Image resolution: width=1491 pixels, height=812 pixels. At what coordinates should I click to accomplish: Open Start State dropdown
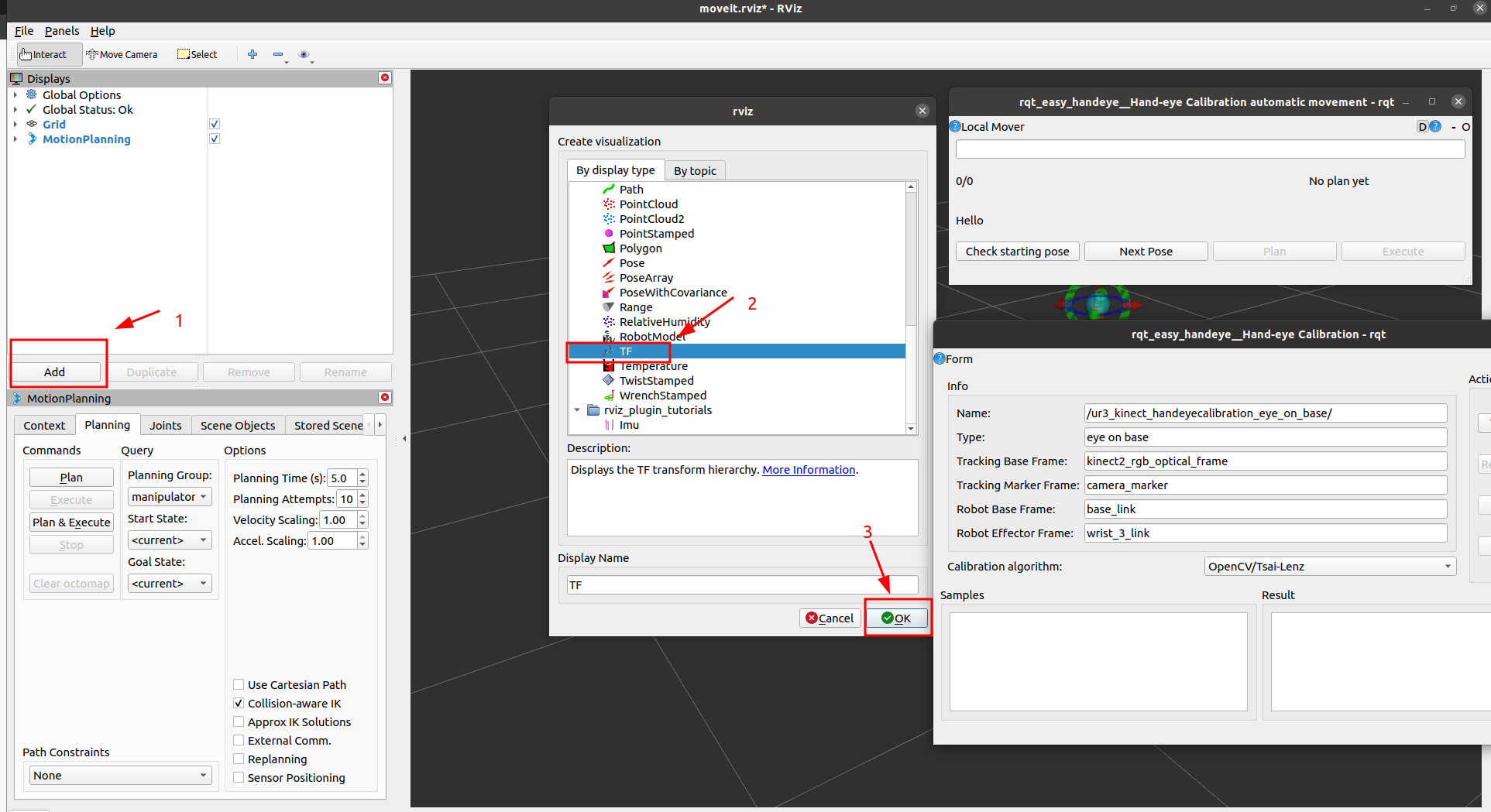[x=170, y=540]
